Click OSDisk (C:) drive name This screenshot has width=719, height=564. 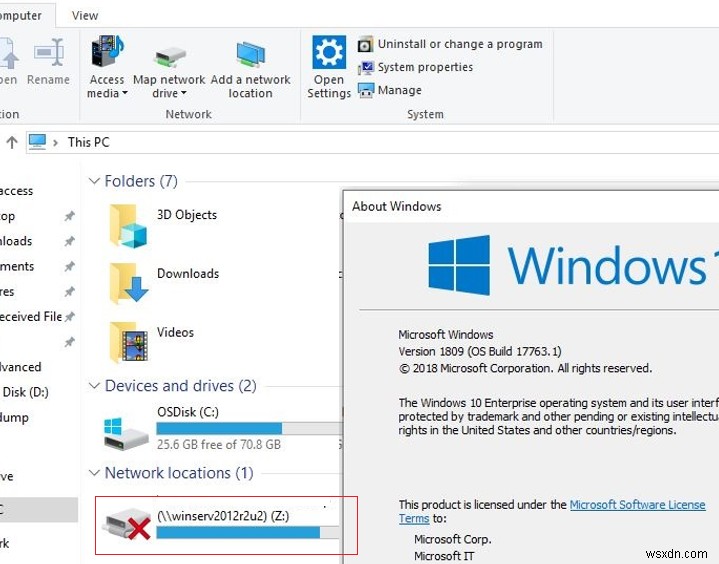pyautogui.click(x=188, y=412)
